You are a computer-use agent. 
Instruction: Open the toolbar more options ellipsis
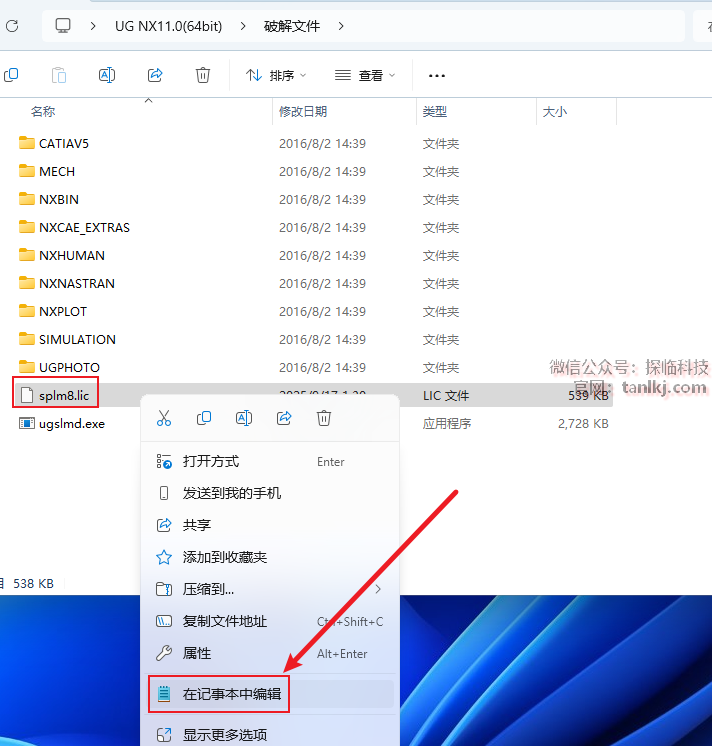[x=437, y=75]
